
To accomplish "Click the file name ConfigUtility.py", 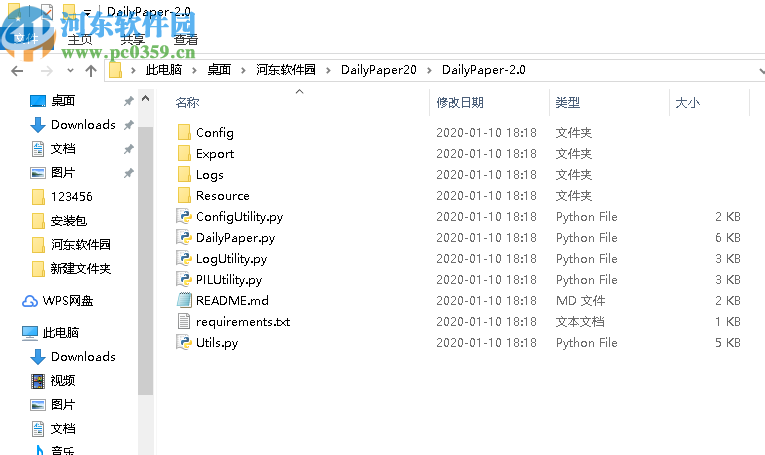I will pos(239,217).
